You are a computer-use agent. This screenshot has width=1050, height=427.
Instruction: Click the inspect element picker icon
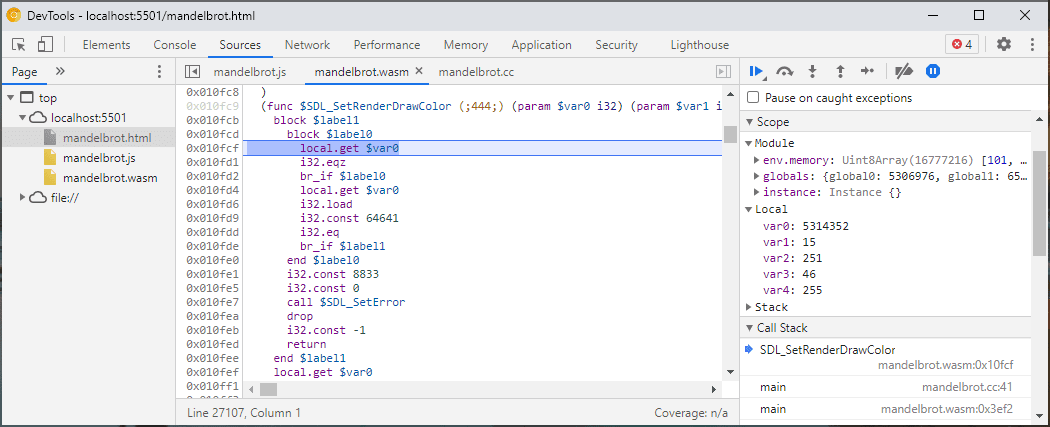[19, 45]
